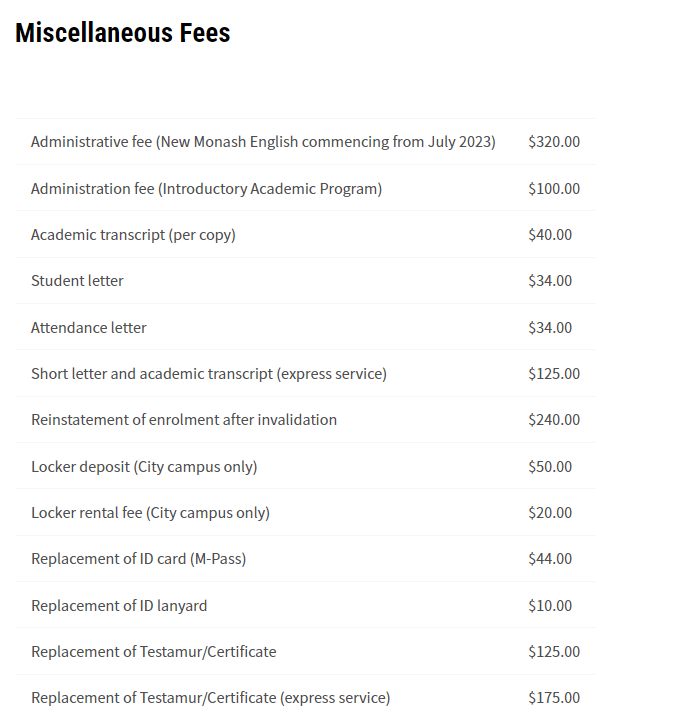Click the Attendance letter row
Viewport: 677px width, 715px height.
click(x=88, y=328)
